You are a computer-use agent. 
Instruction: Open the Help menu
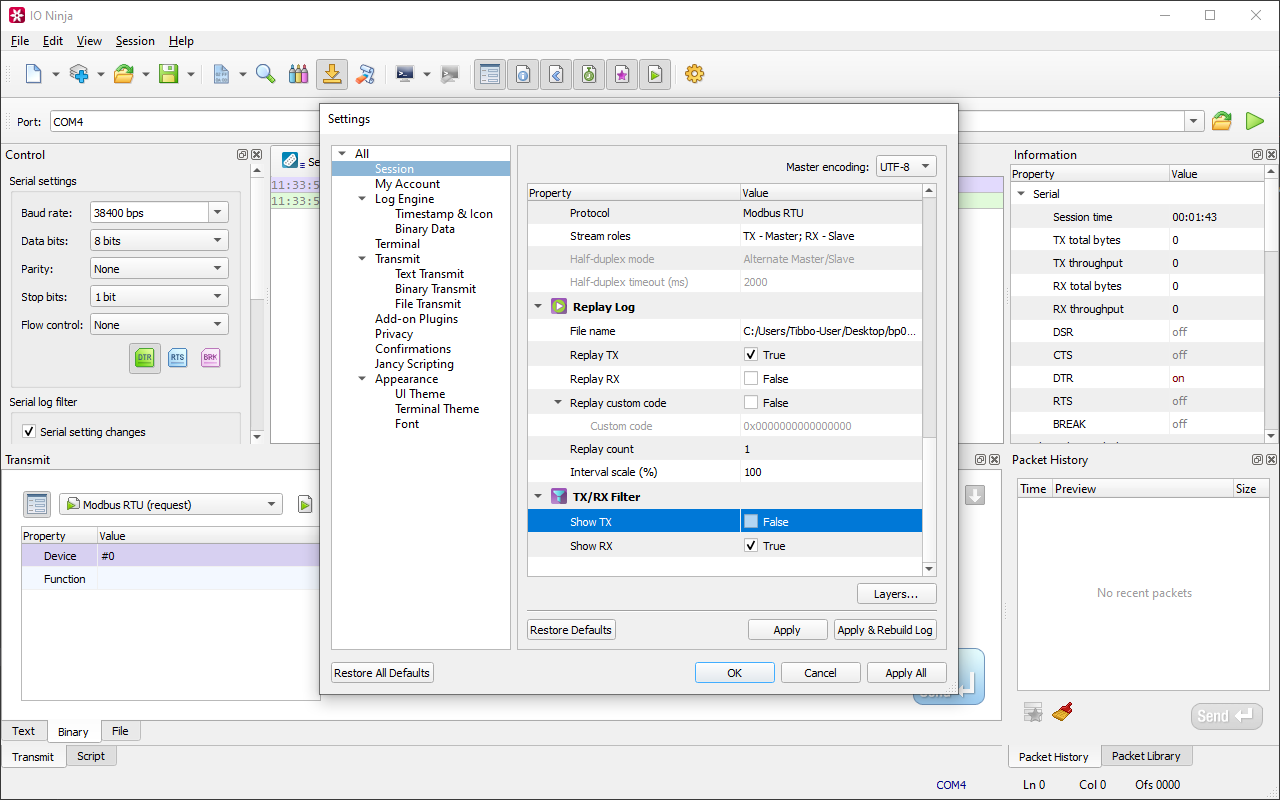(181, 41)
